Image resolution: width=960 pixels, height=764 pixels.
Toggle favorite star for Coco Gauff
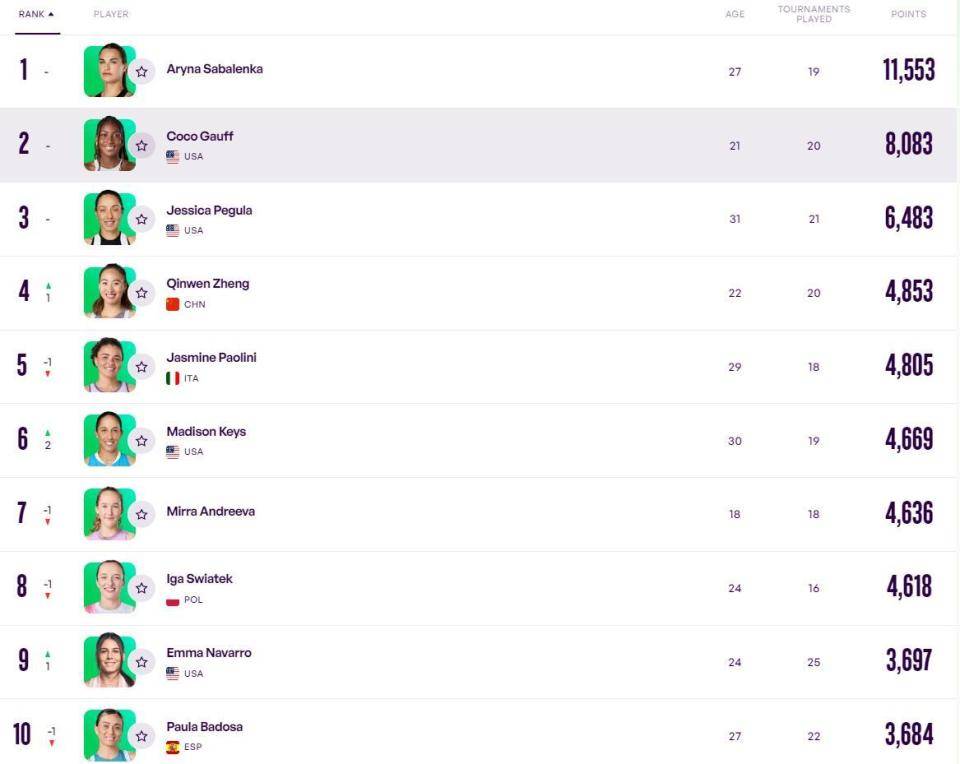pyautogui.click(x=141, y=146)
